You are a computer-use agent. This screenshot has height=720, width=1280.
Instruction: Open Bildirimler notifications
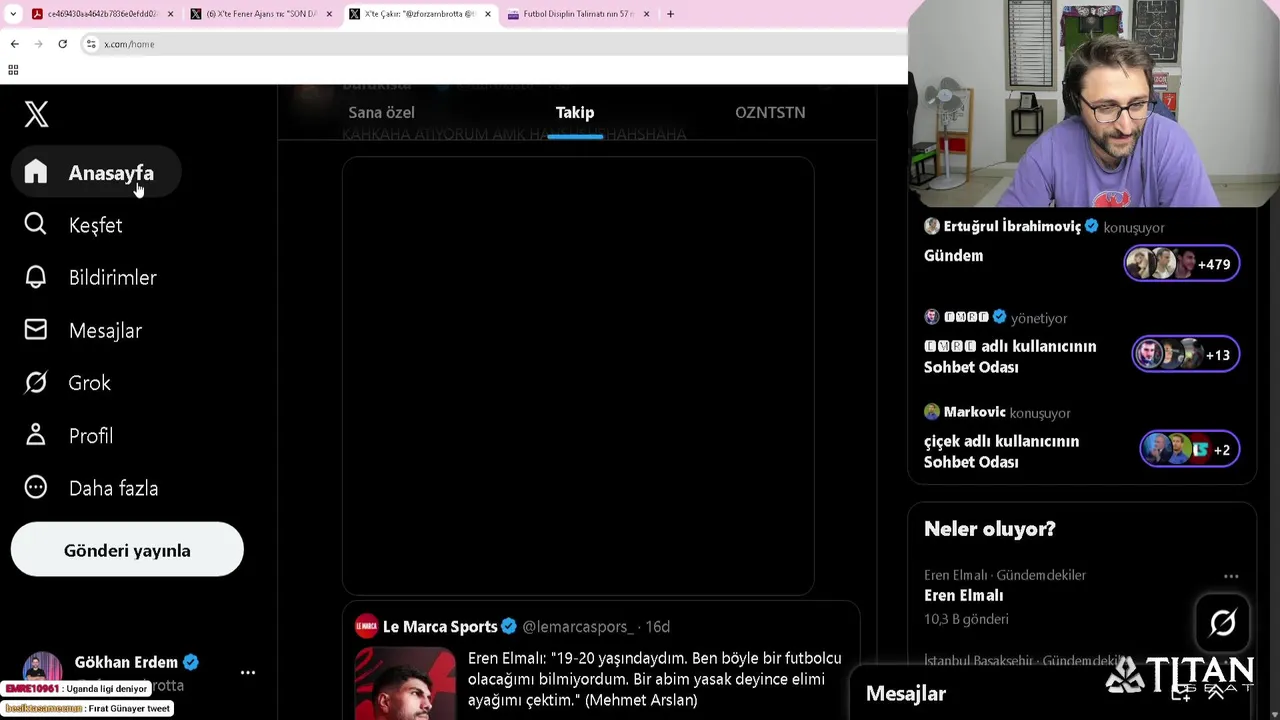[91, 278]
